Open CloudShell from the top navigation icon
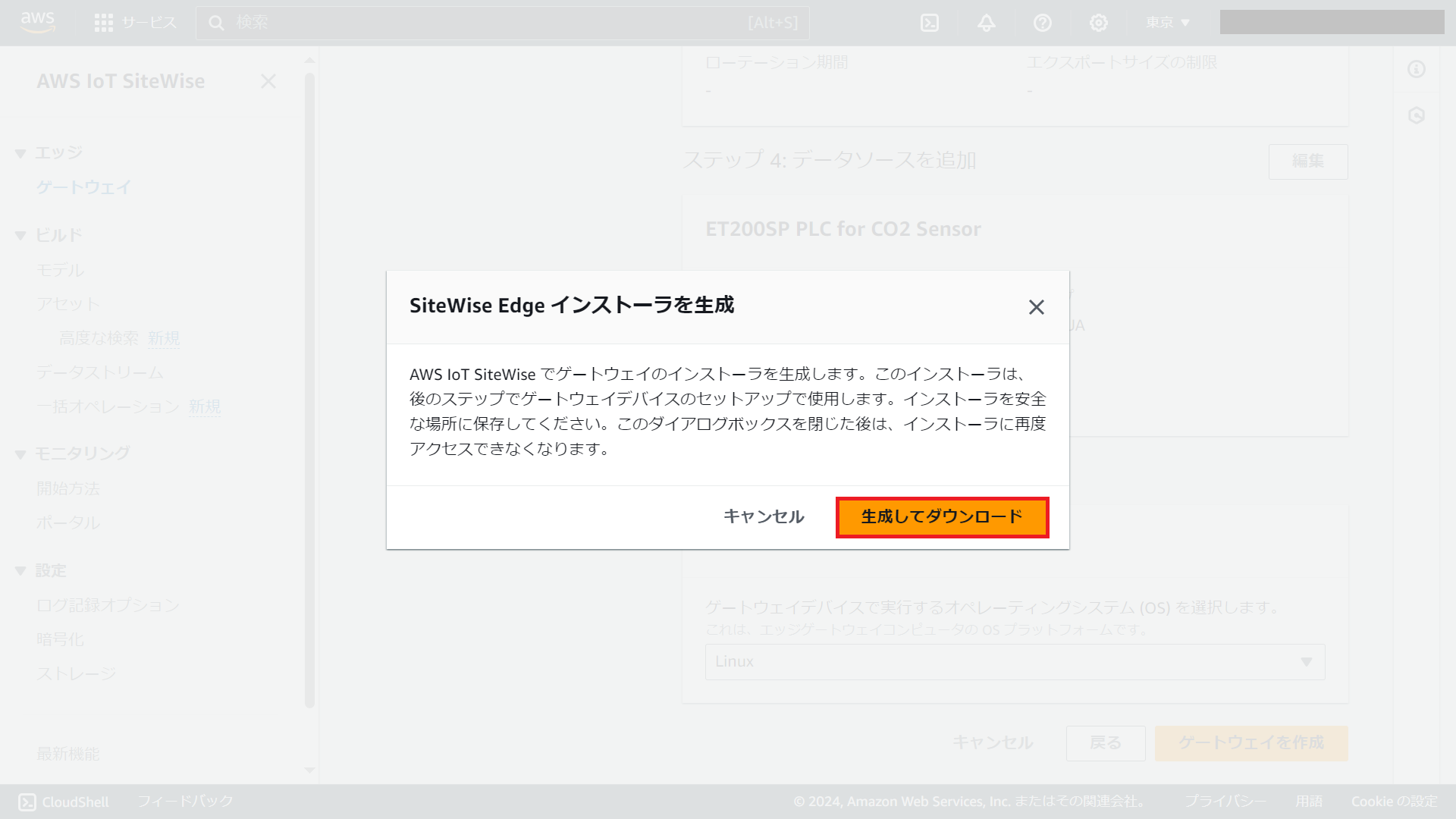The image size is (1456, 819). pyautogui.click(x=930, y=23)
